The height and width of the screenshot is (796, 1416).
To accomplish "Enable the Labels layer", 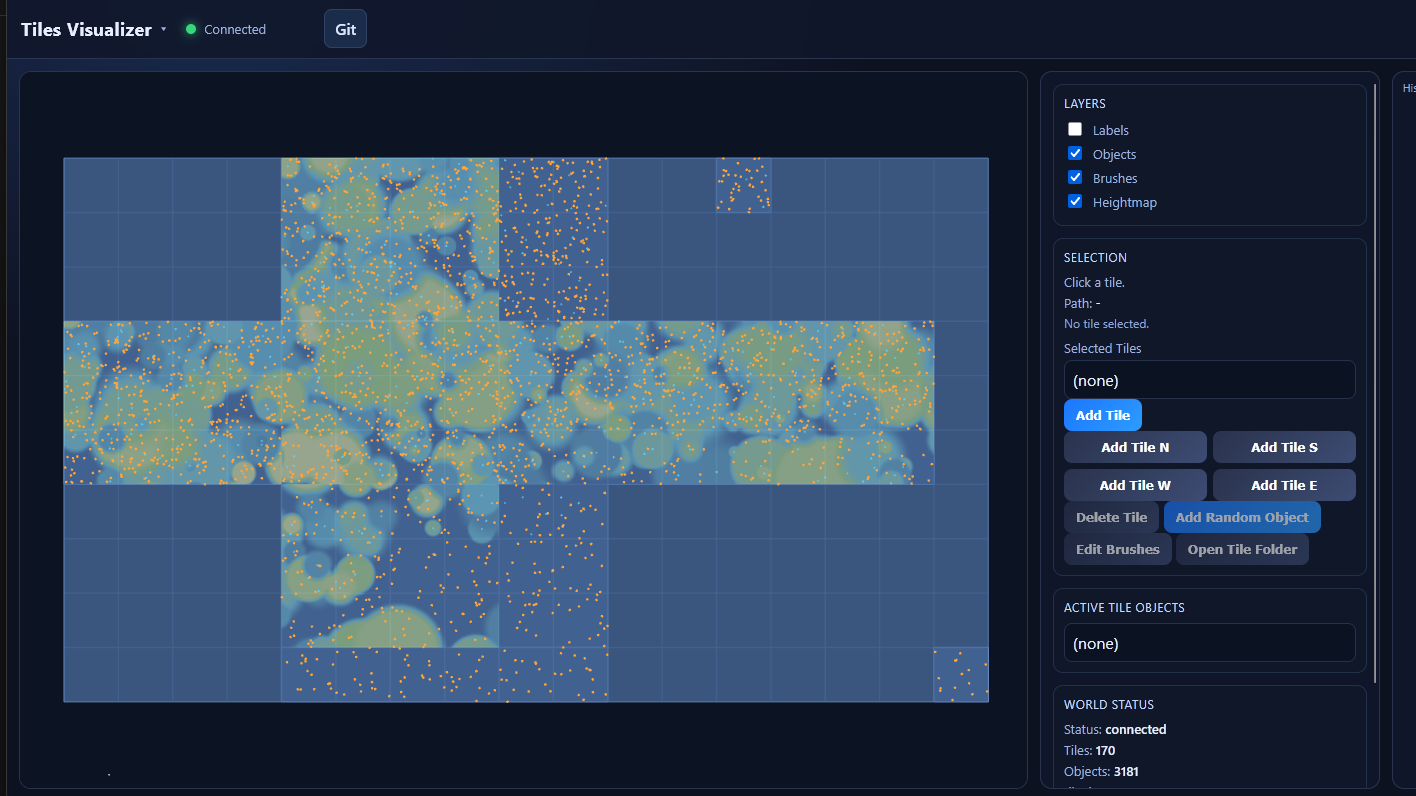I will [x=1075, y=129].
